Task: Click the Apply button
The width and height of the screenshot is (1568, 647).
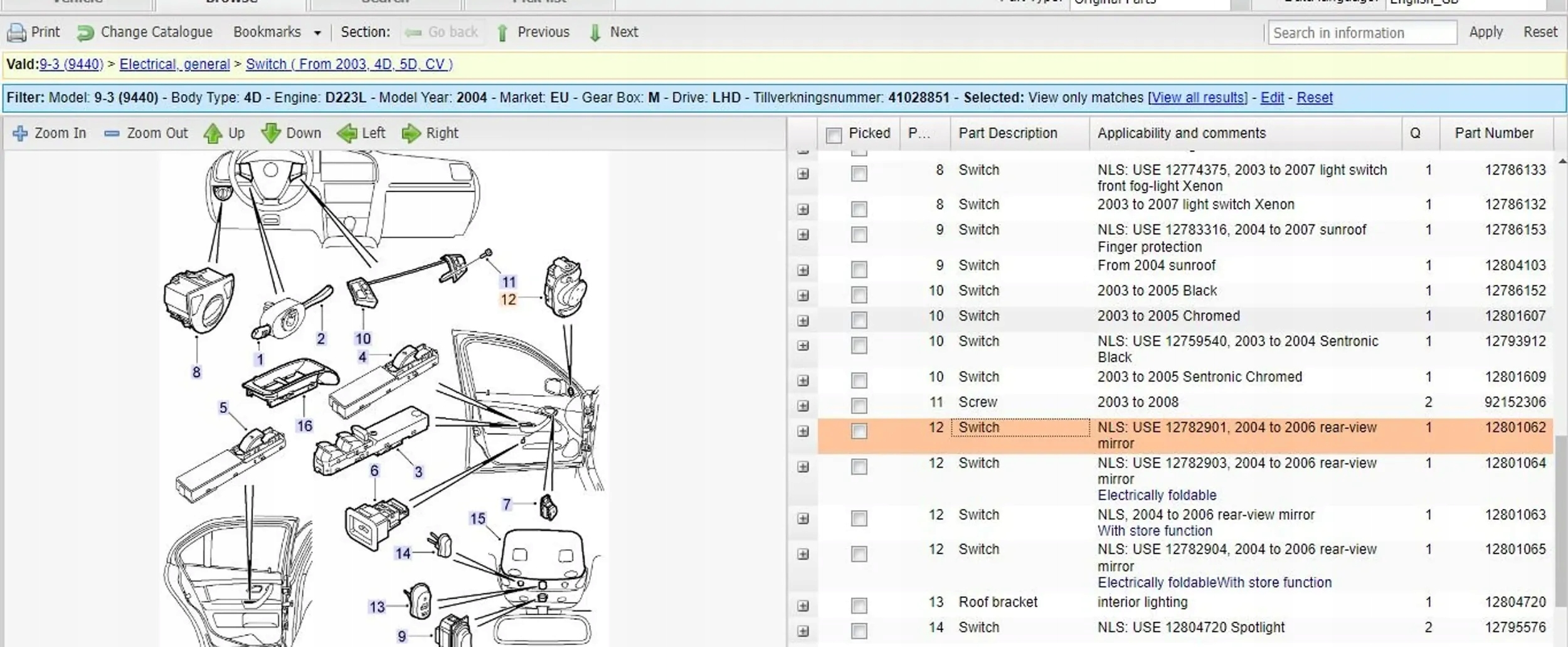Action: pos(1486,32)
